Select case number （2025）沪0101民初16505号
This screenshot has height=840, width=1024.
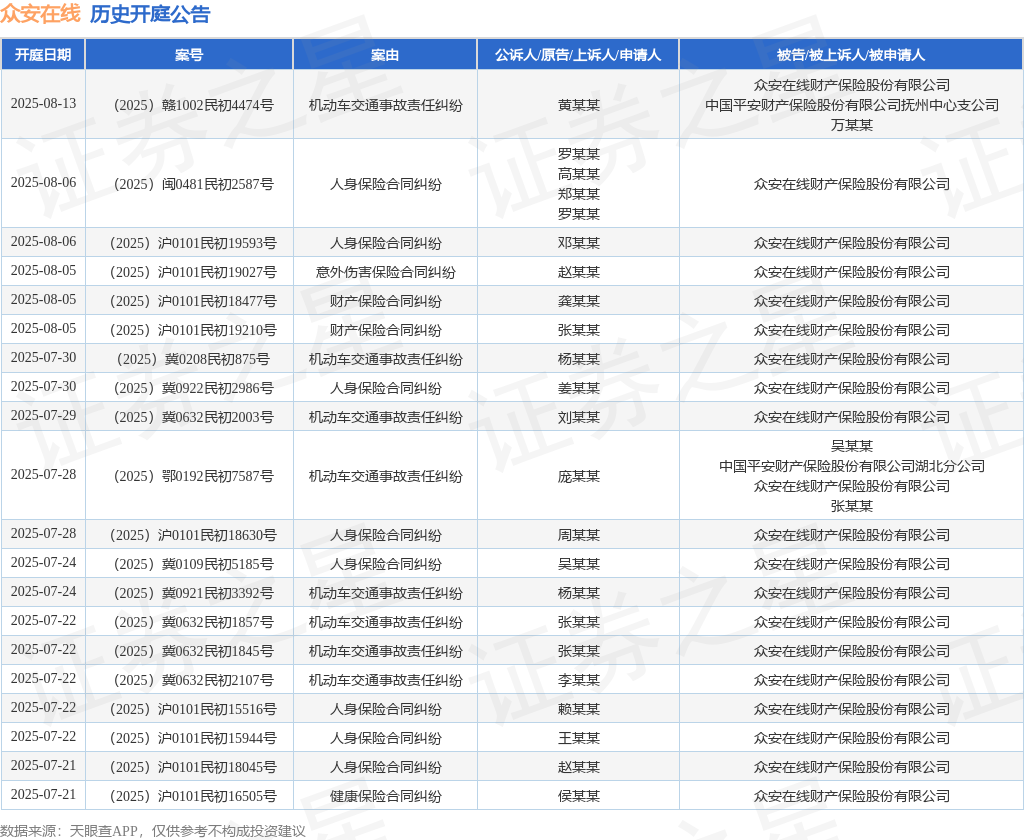[x=193, y=796]
